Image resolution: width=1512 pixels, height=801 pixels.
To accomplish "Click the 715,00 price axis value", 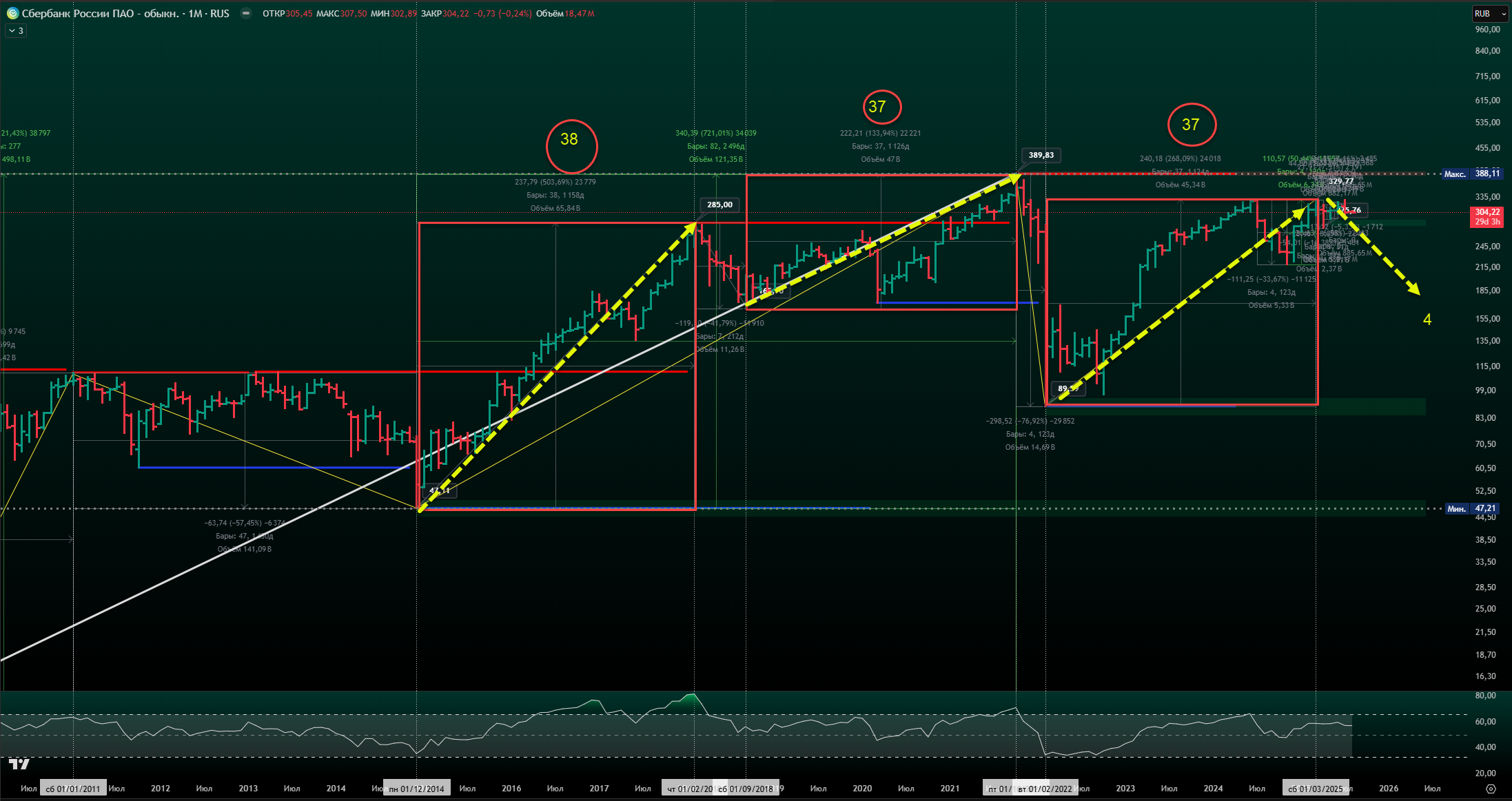I will (1487, 76).
